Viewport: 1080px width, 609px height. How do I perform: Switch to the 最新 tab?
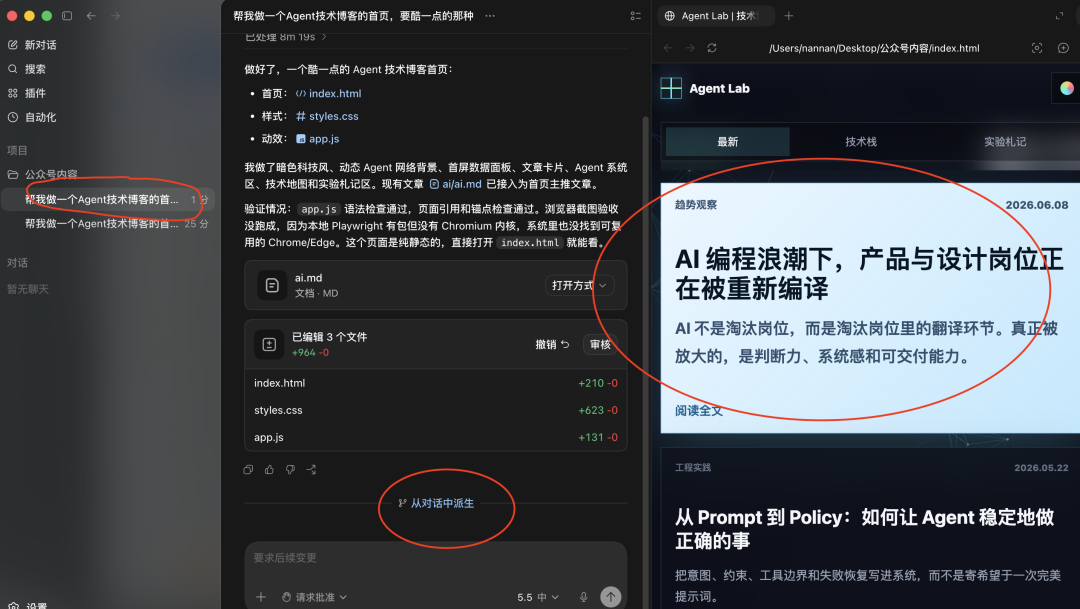(x=727, y=141)
